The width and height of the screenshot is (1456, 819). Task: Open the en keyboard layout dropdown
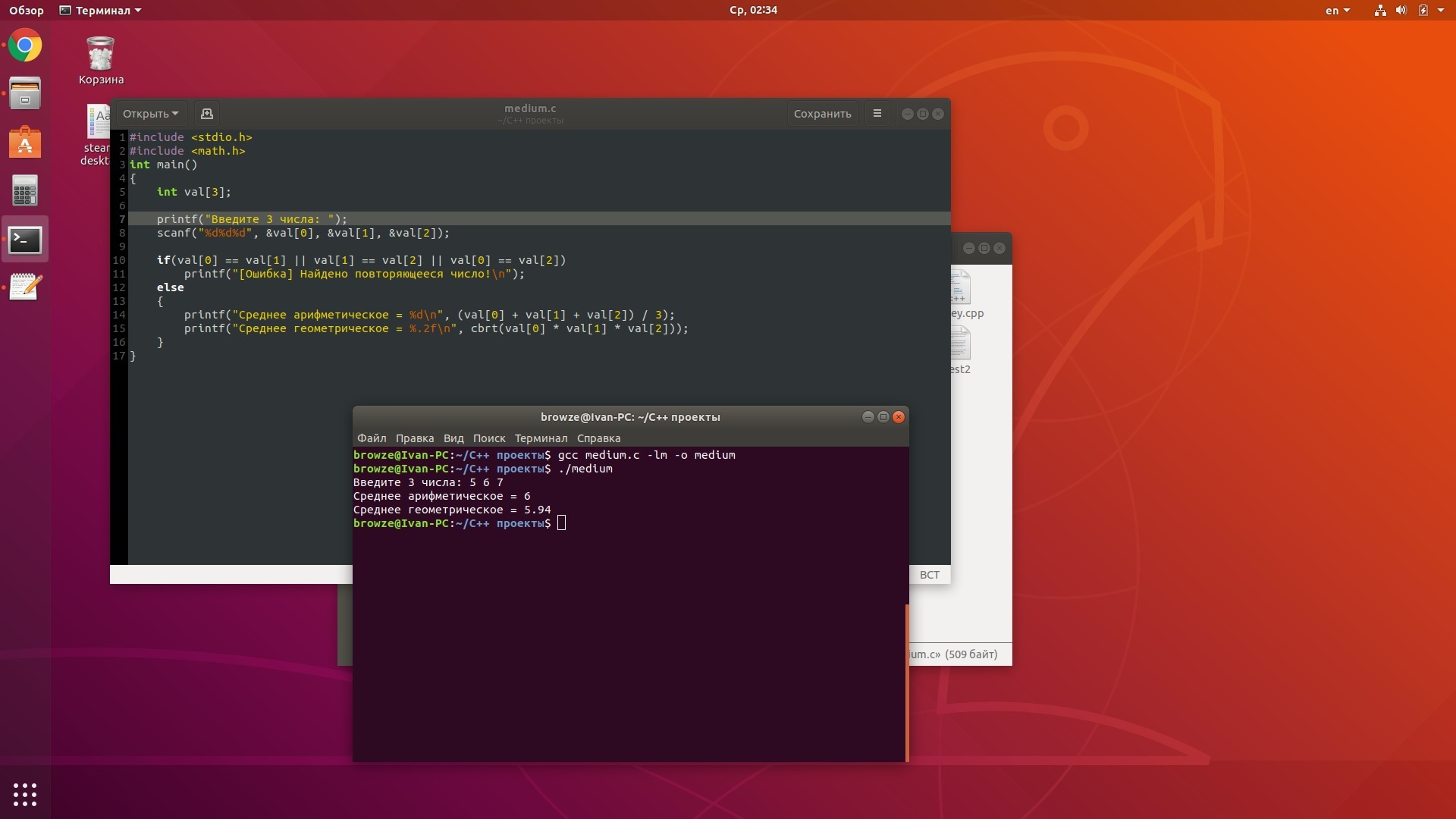(x=1337, y=11)
